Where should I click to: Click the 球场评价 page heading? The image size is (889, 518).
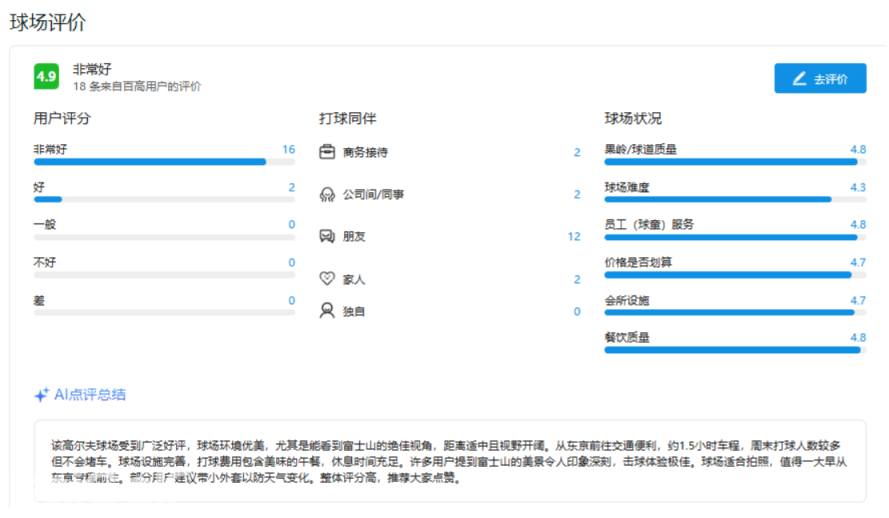click(48, 23)
